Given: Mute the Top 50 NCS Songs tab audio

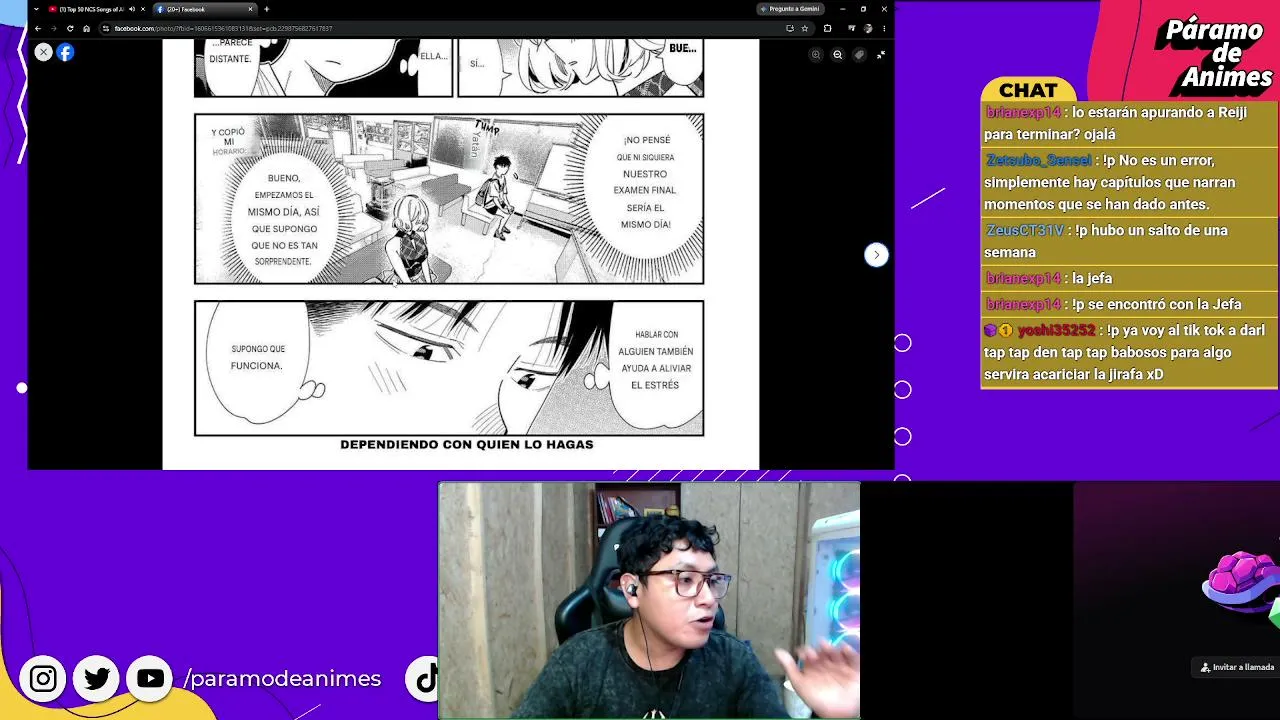Looking at the screenshot, I should [131, 9].
